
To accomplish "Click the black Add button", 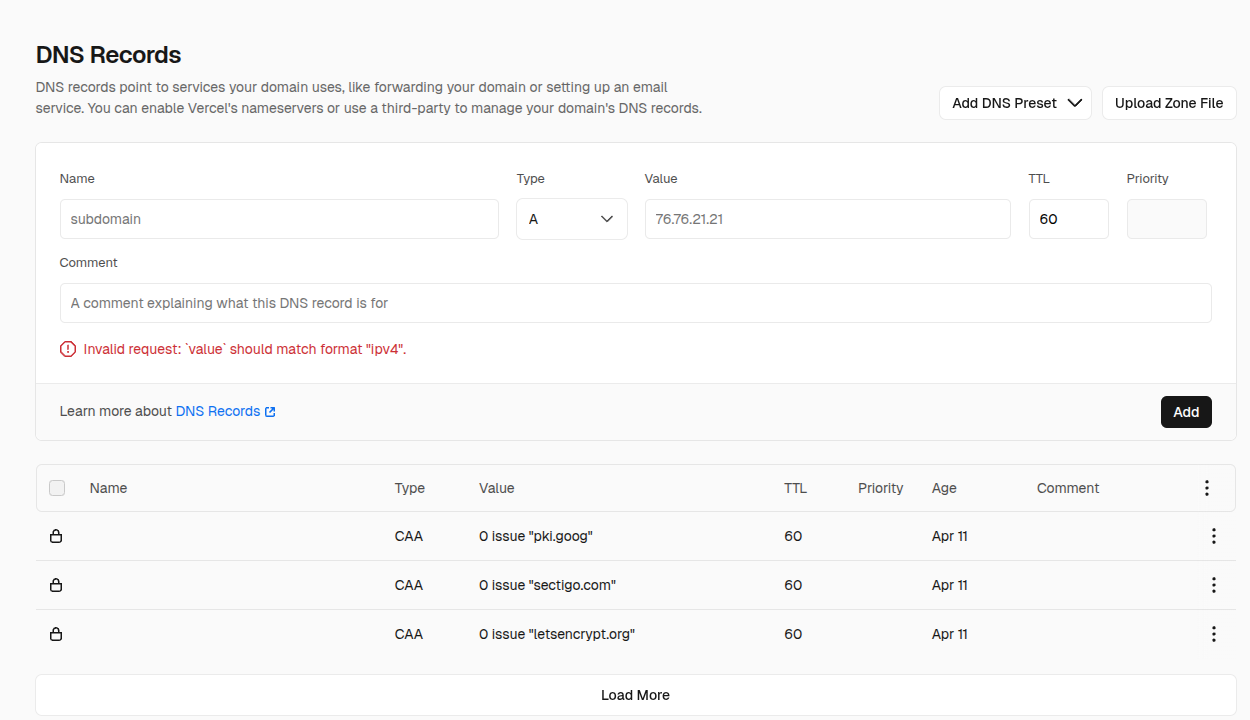I will [x=1186, y=412].
